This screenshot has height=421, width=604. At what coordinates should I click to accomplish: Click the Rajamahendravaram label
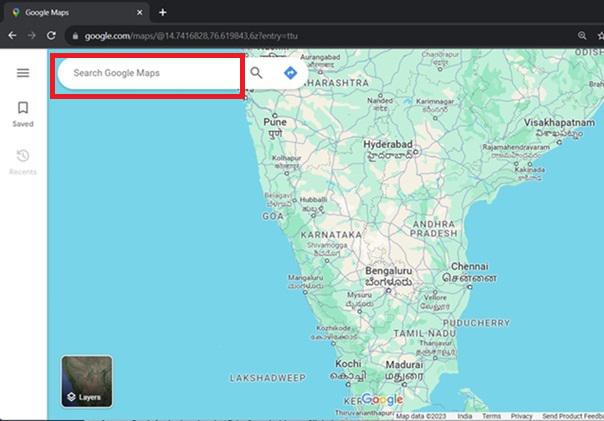(516, 147)
